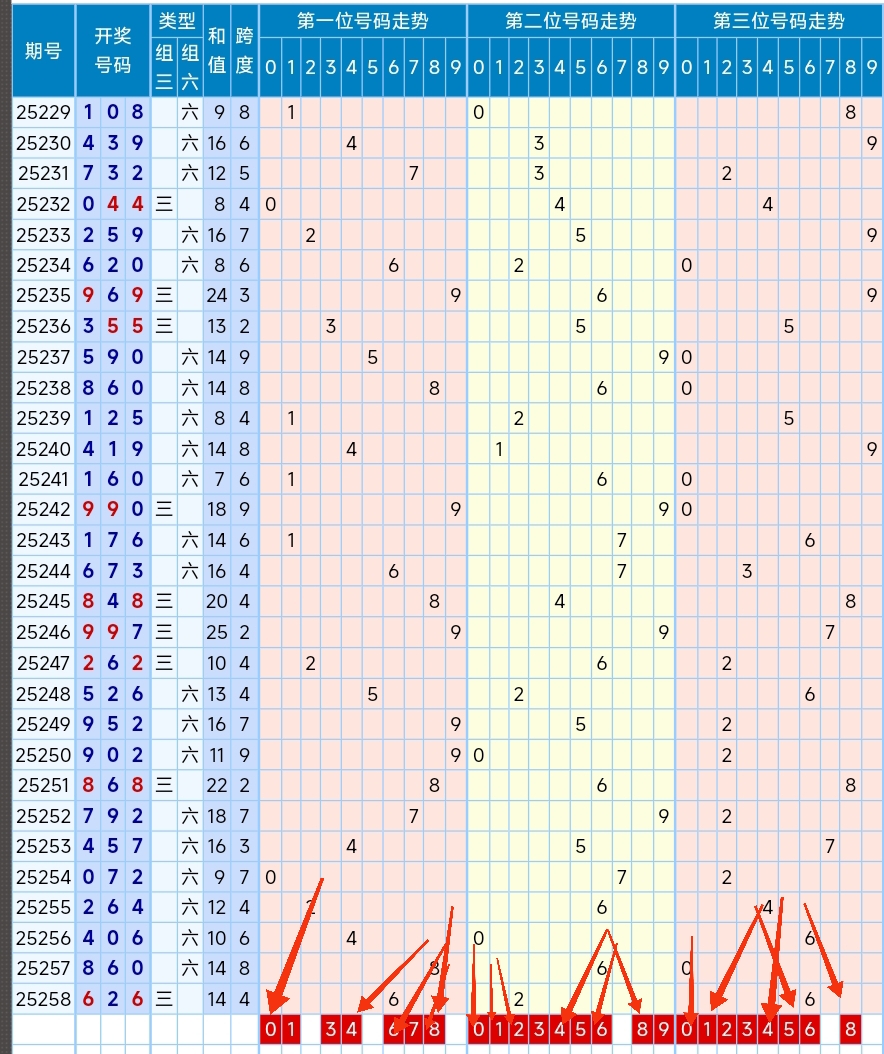Select period number 25235
The height and width of the screenshot is (1054, 884).
(44, 296)
